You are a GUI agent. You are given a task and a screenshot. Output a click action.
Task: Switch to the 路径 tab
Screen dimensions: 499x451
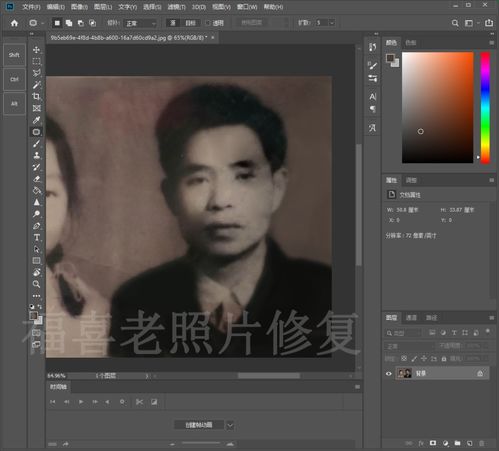pyautogui.click(x=431, y=318)
